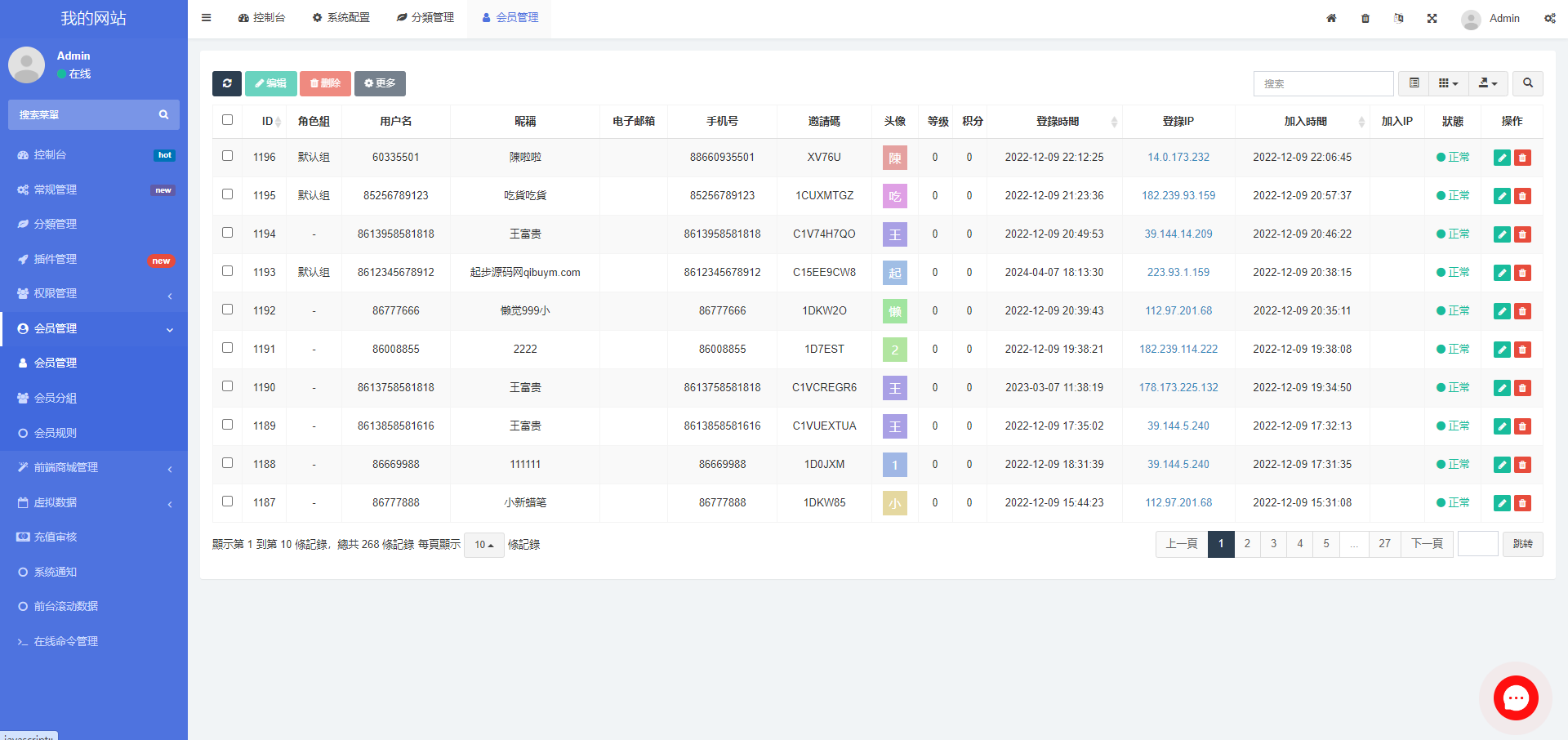The image size is (1568, 740).
Task: Click the magnifier search button right of toolbar
Action: [1527, 83]
